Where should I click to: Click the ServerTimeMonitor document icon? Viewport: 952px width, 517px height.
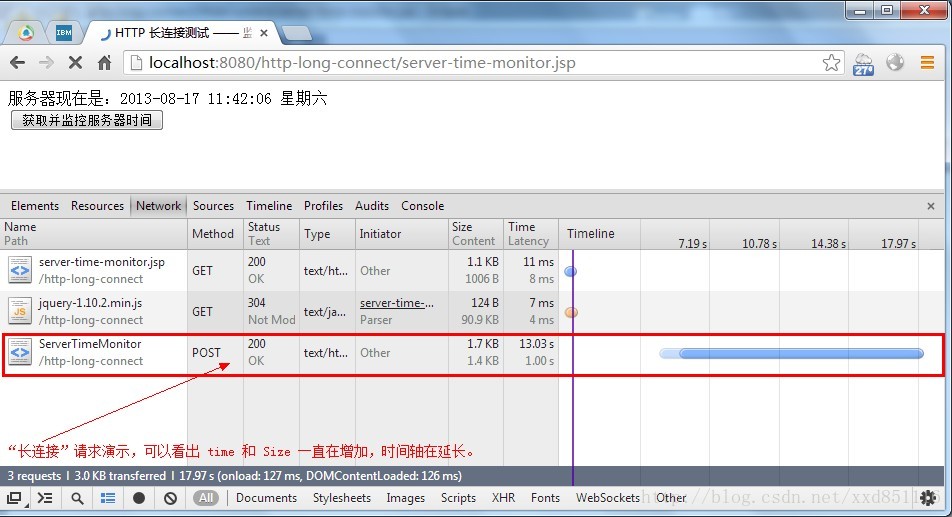coord(19,352)
